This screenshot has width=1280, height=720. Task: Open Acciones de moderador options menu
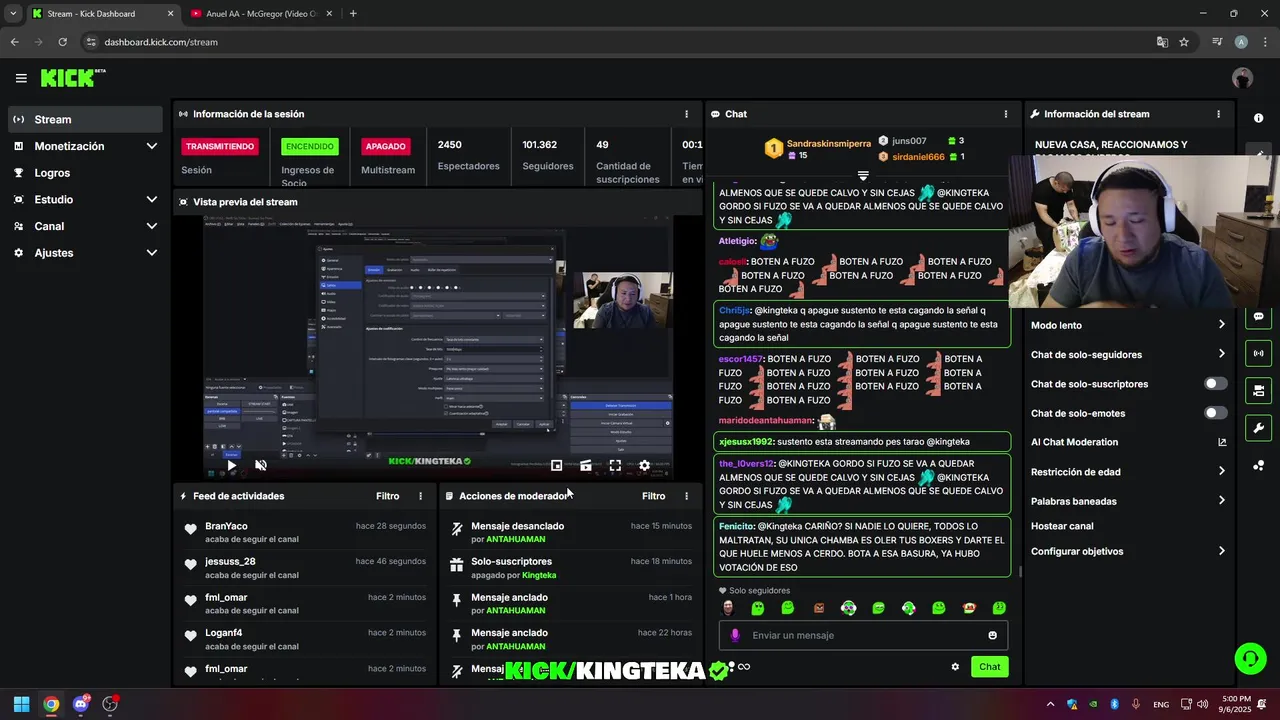686,496
